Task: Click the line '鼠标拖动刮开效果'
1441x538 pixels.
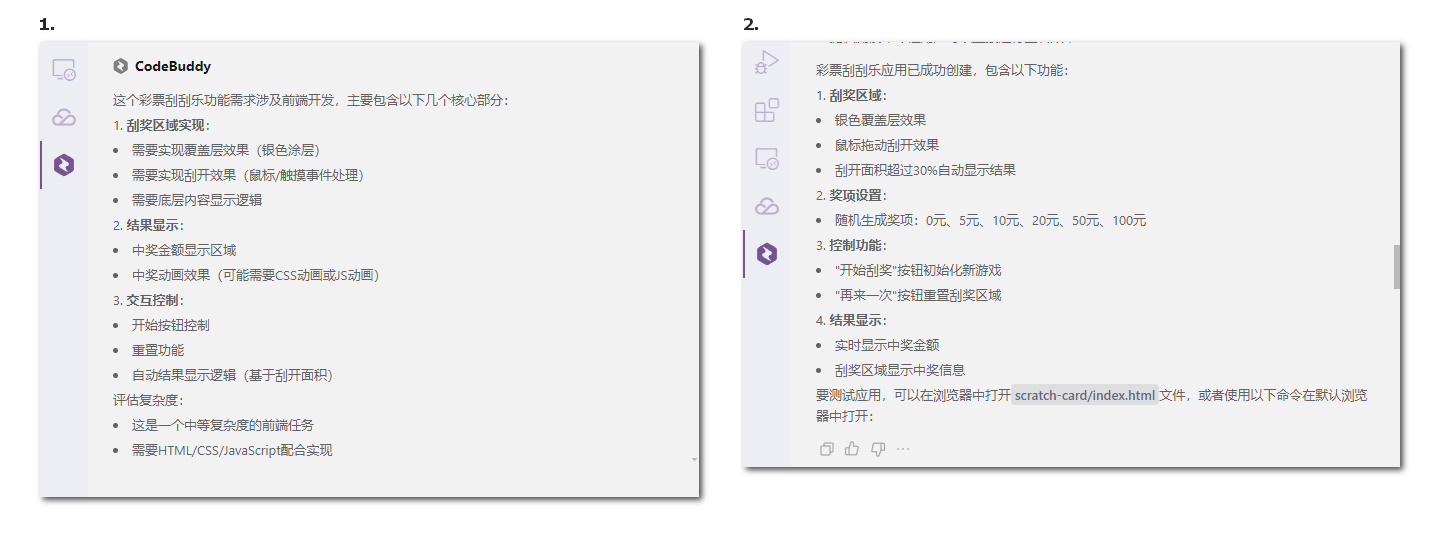Action: click(x=887, y=145)
